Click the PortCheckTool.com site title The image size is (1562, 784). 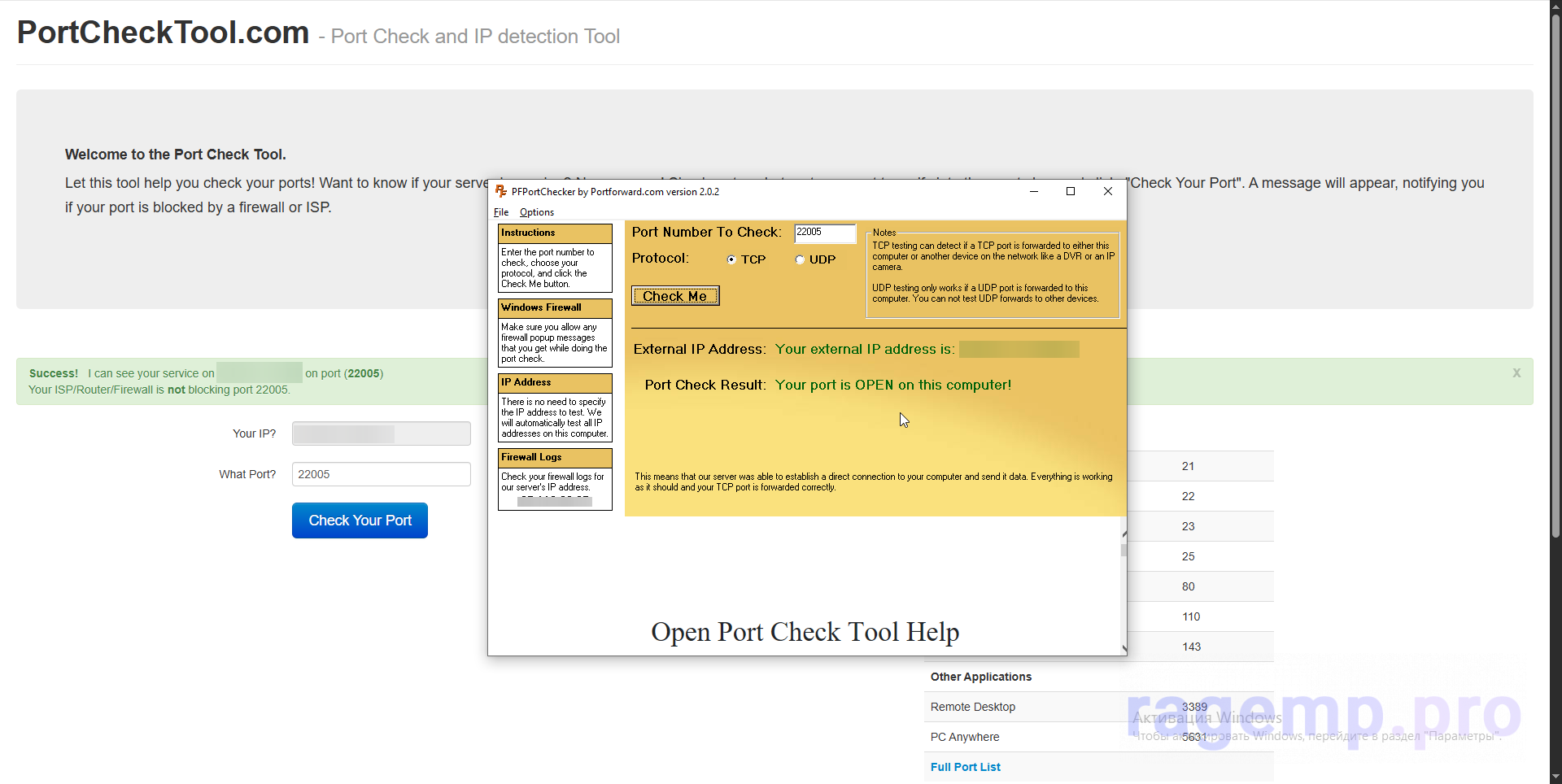(164, 33)
